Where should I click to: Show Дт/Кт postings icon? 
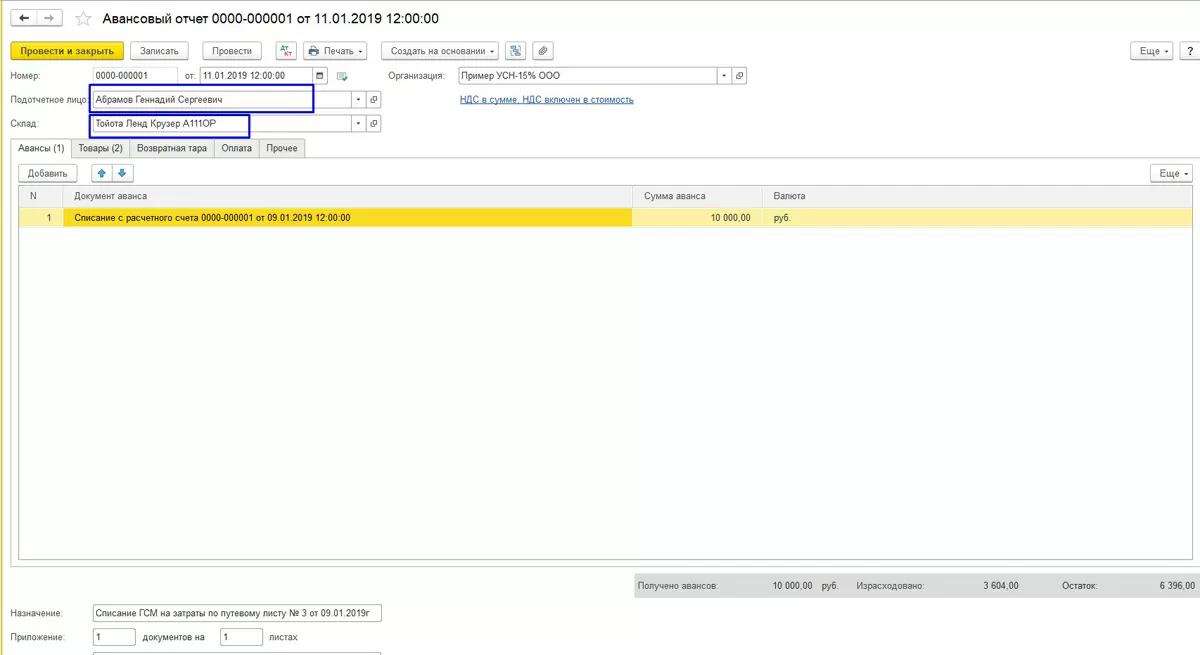click(286, 50)
